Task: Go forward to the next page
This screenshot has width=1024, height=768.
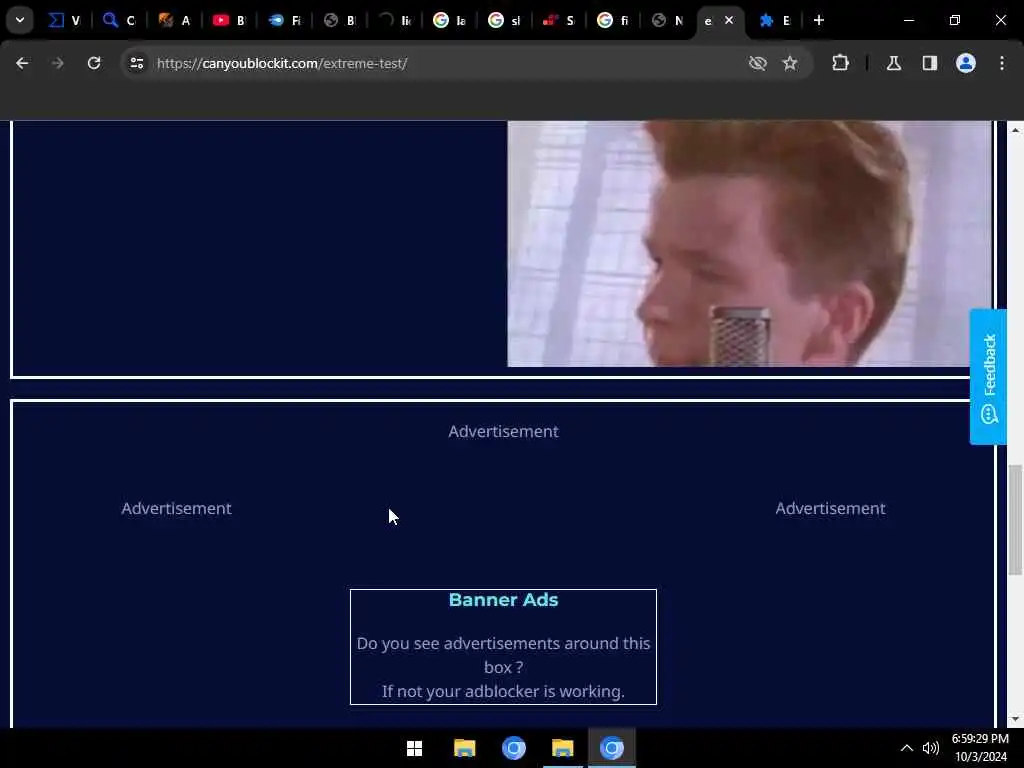Action: [x=57, y=63]
